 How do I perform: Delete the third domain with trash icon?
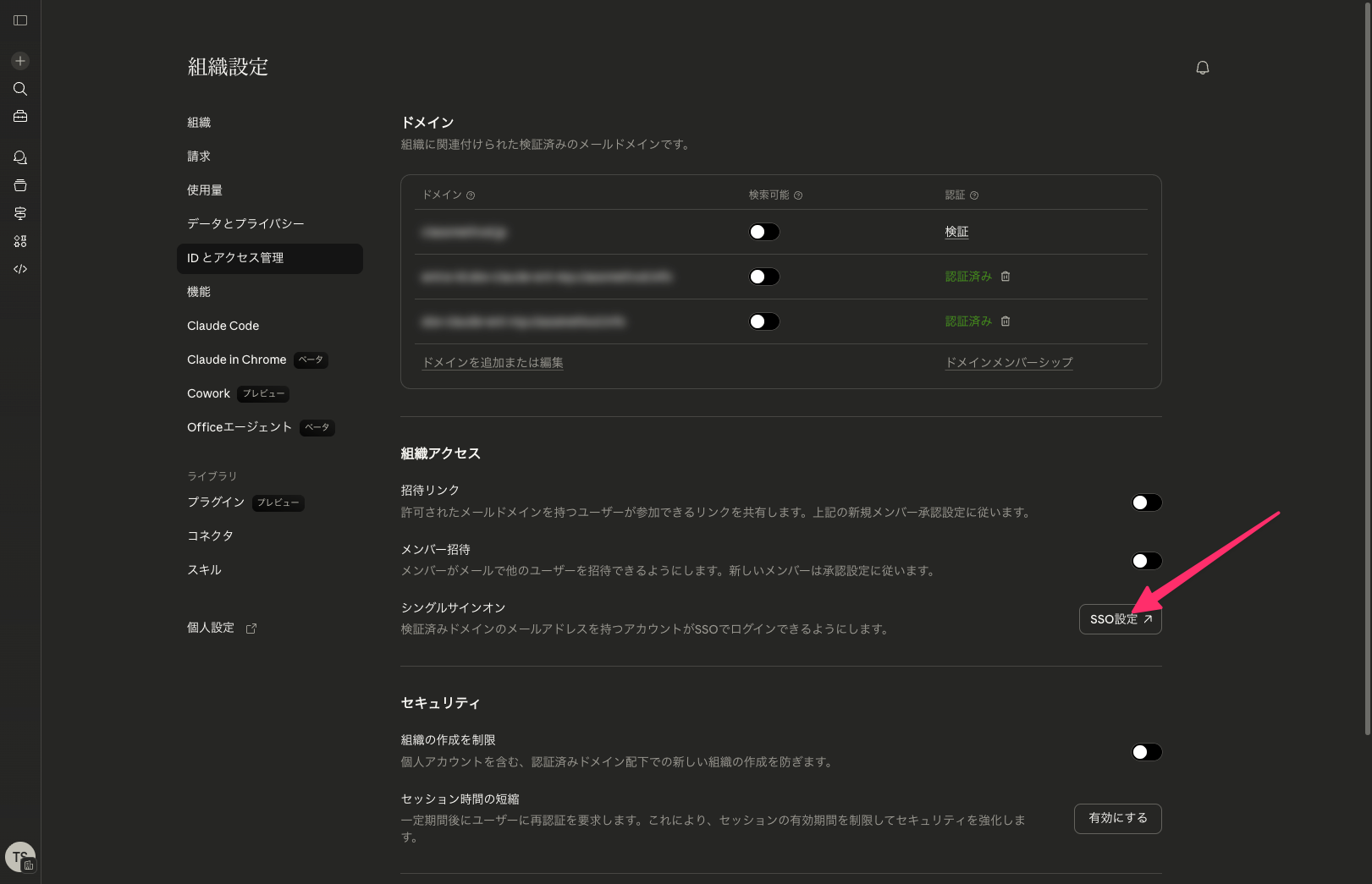point(1006,321)
